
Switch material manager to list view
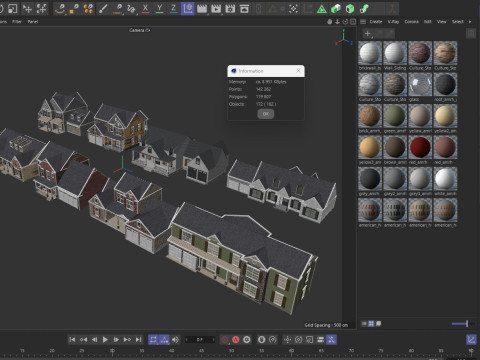[364, 323]
